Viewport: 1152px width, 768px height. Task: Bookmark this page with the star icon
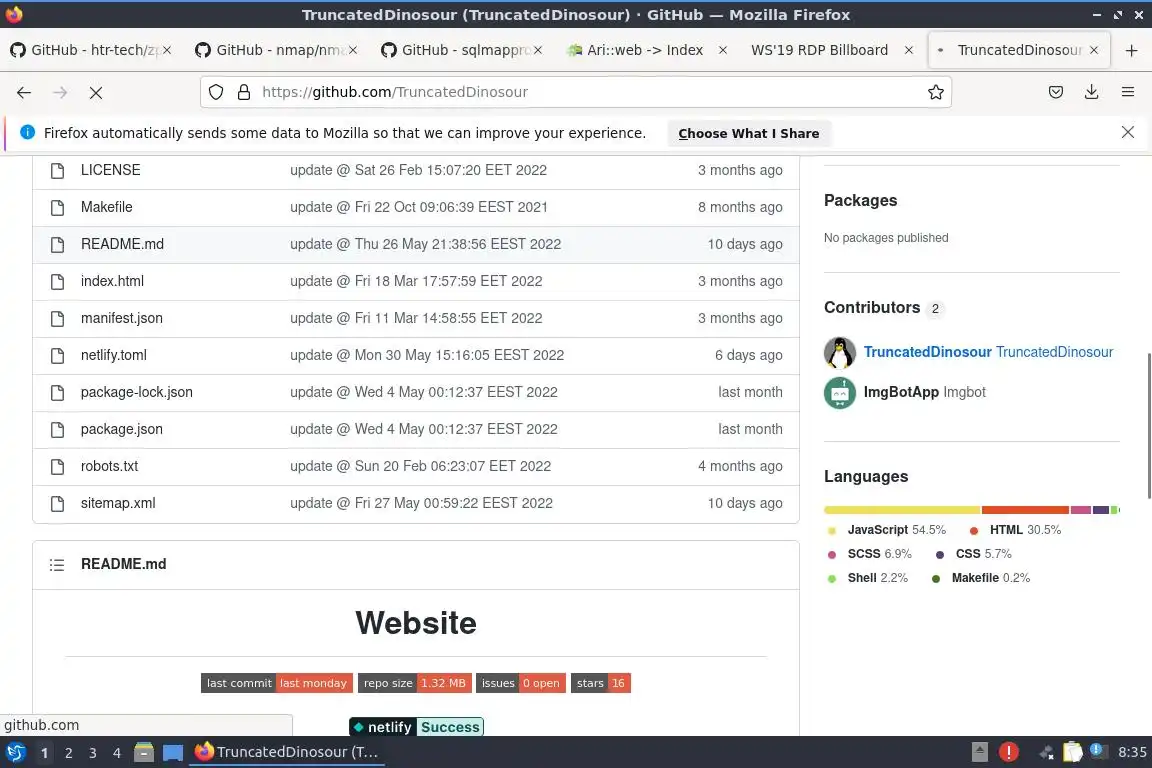(935, 92)
